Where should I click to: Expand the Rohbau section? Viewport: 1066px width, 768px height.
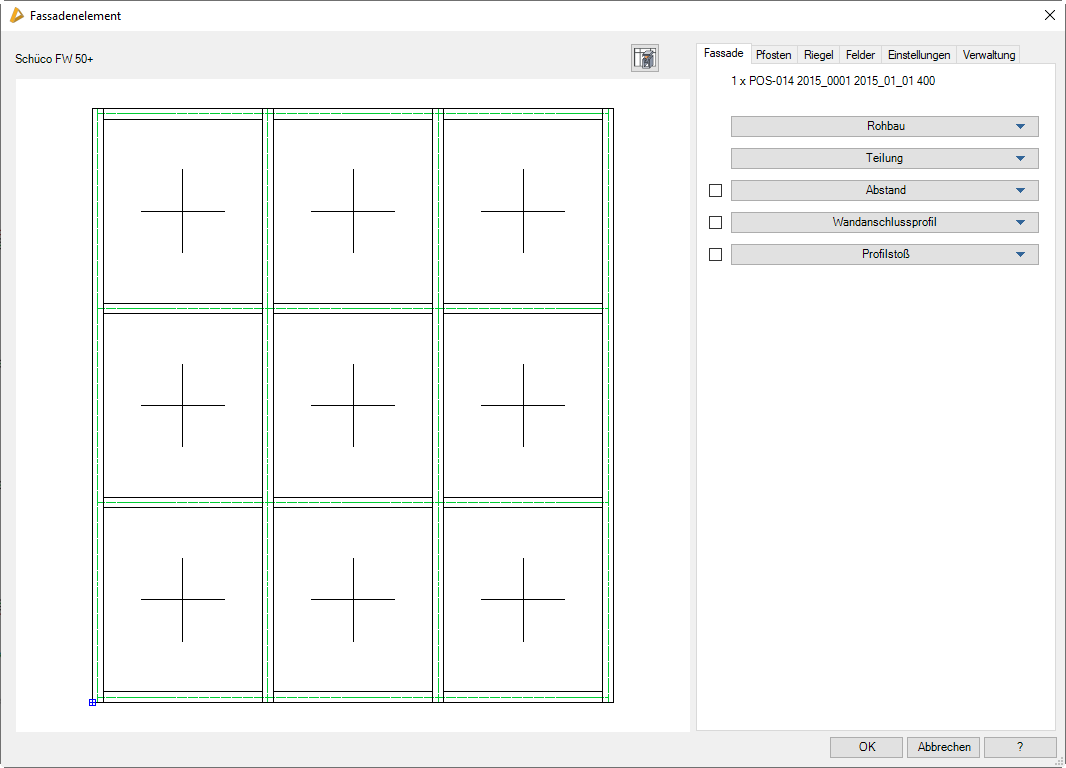tap(884, 126)
